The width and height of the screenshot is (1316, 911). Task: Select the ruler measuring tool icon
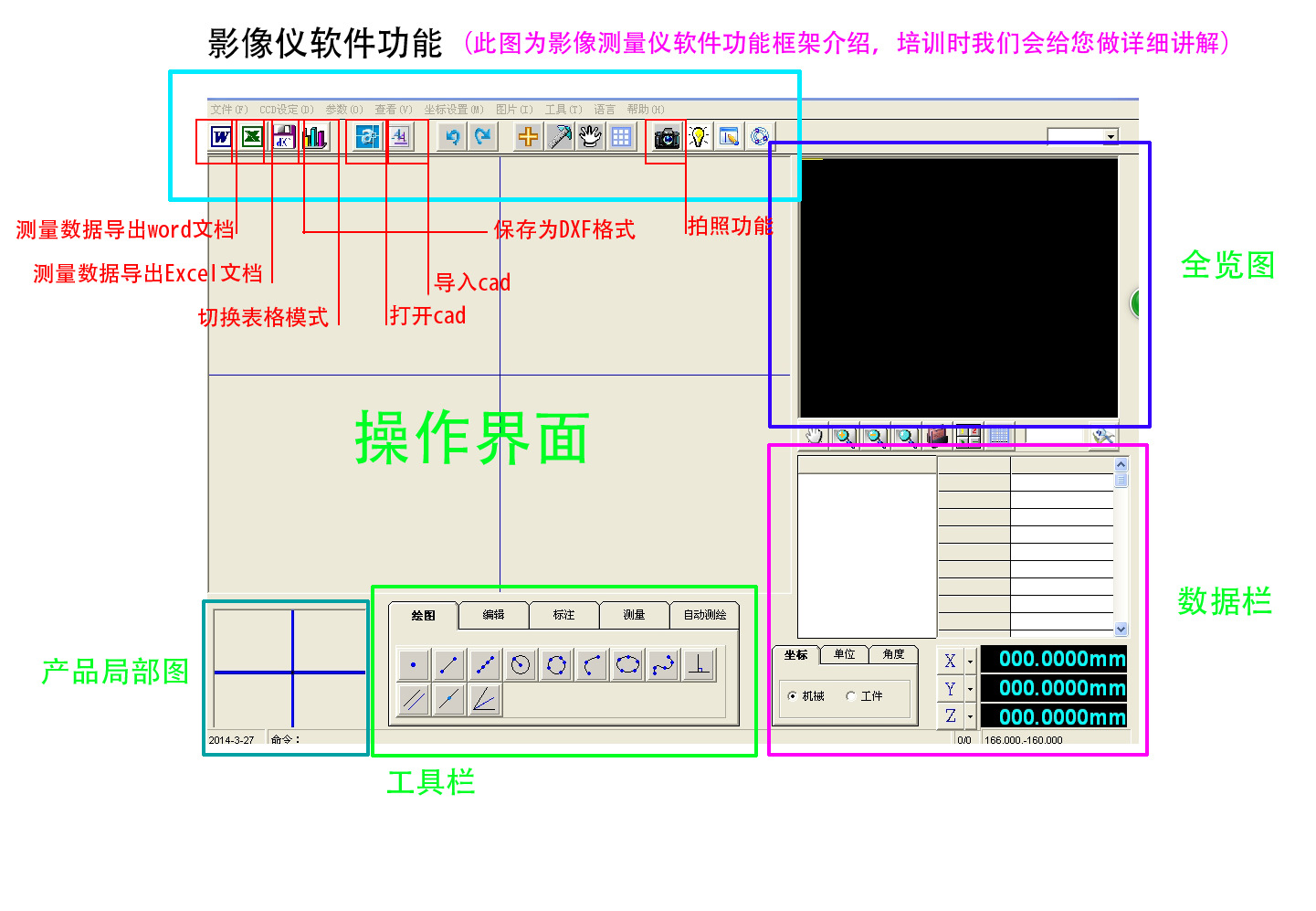tap(559, 137)
